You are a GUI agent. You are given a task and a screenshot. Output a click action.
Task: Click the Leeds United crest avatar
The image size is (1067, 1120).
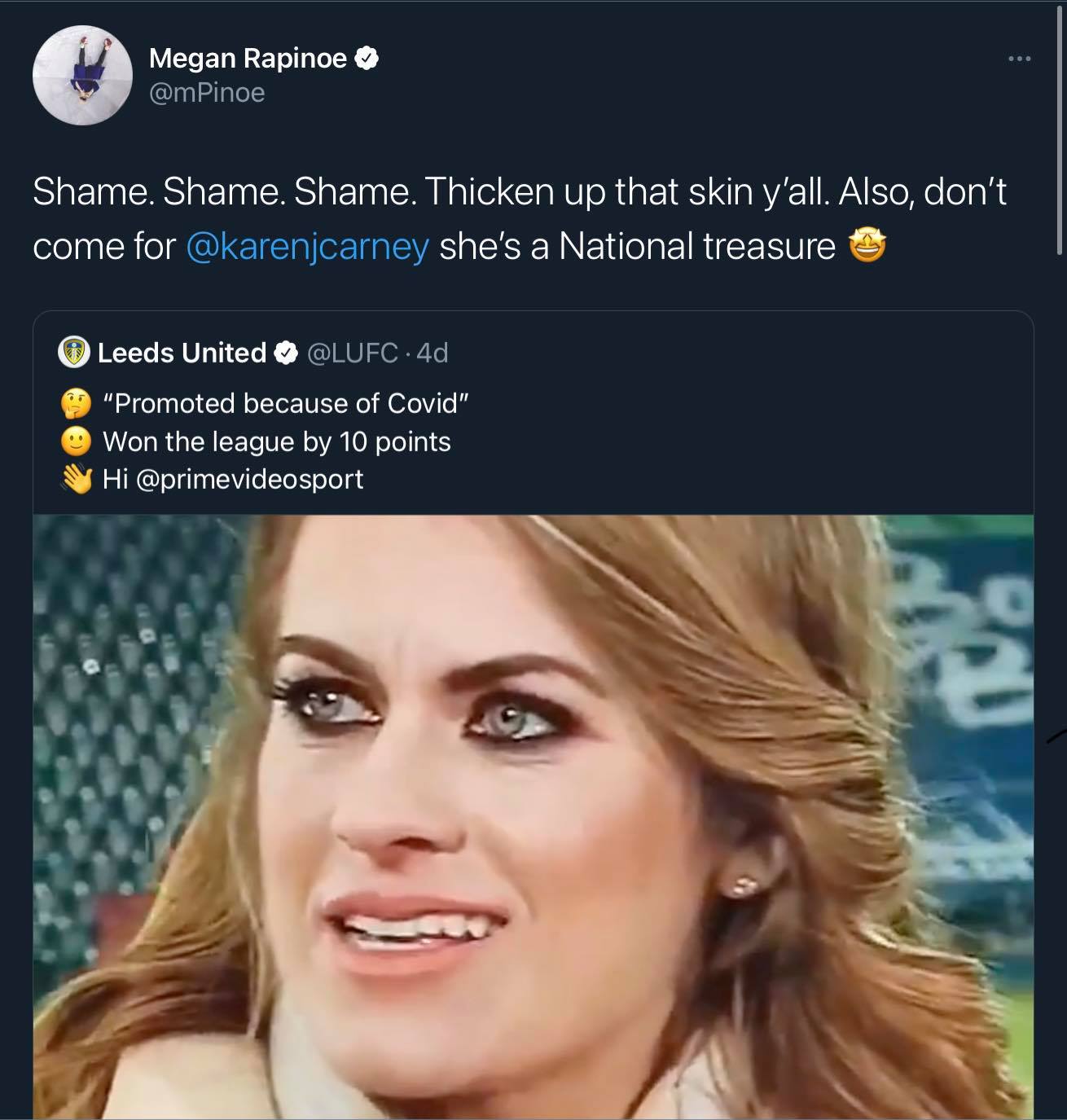(74, 353)
